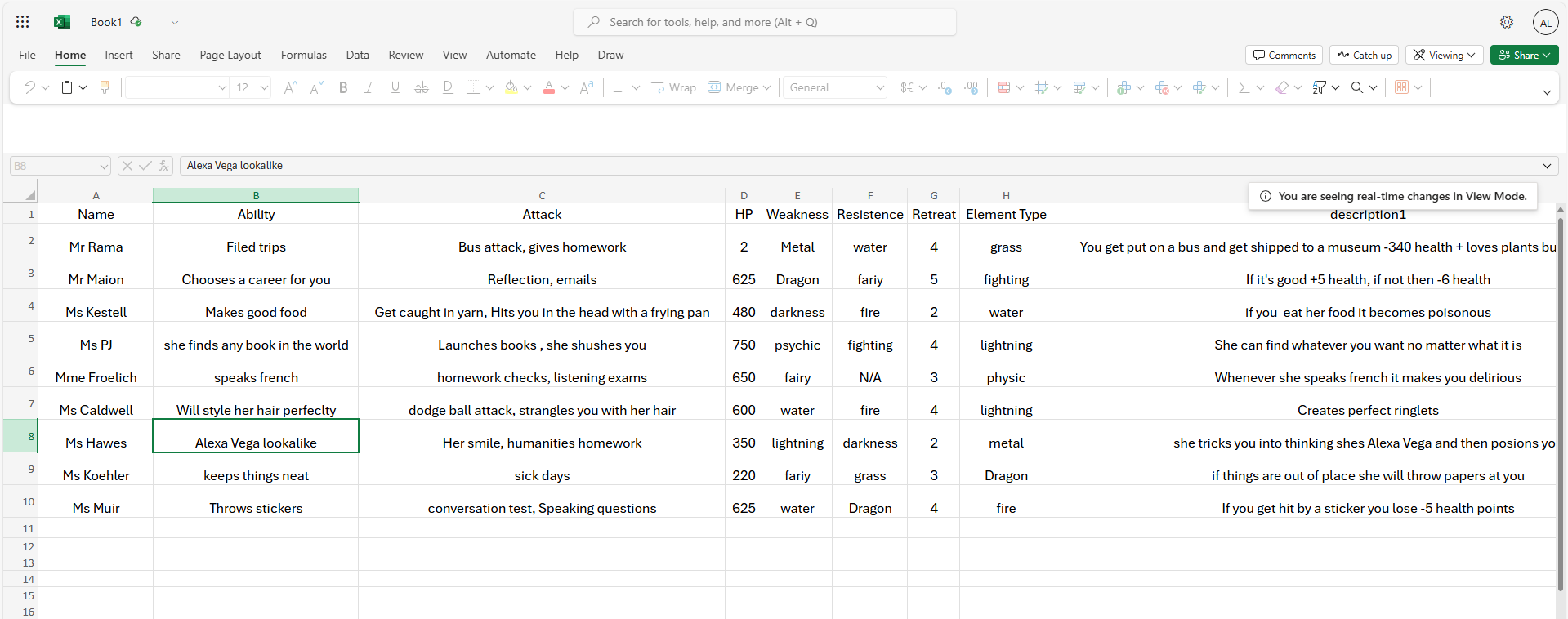Click the Find magnifier icon in ribbon
The height and width of the screenshot is (619, 1568).
coord(1356,87)
